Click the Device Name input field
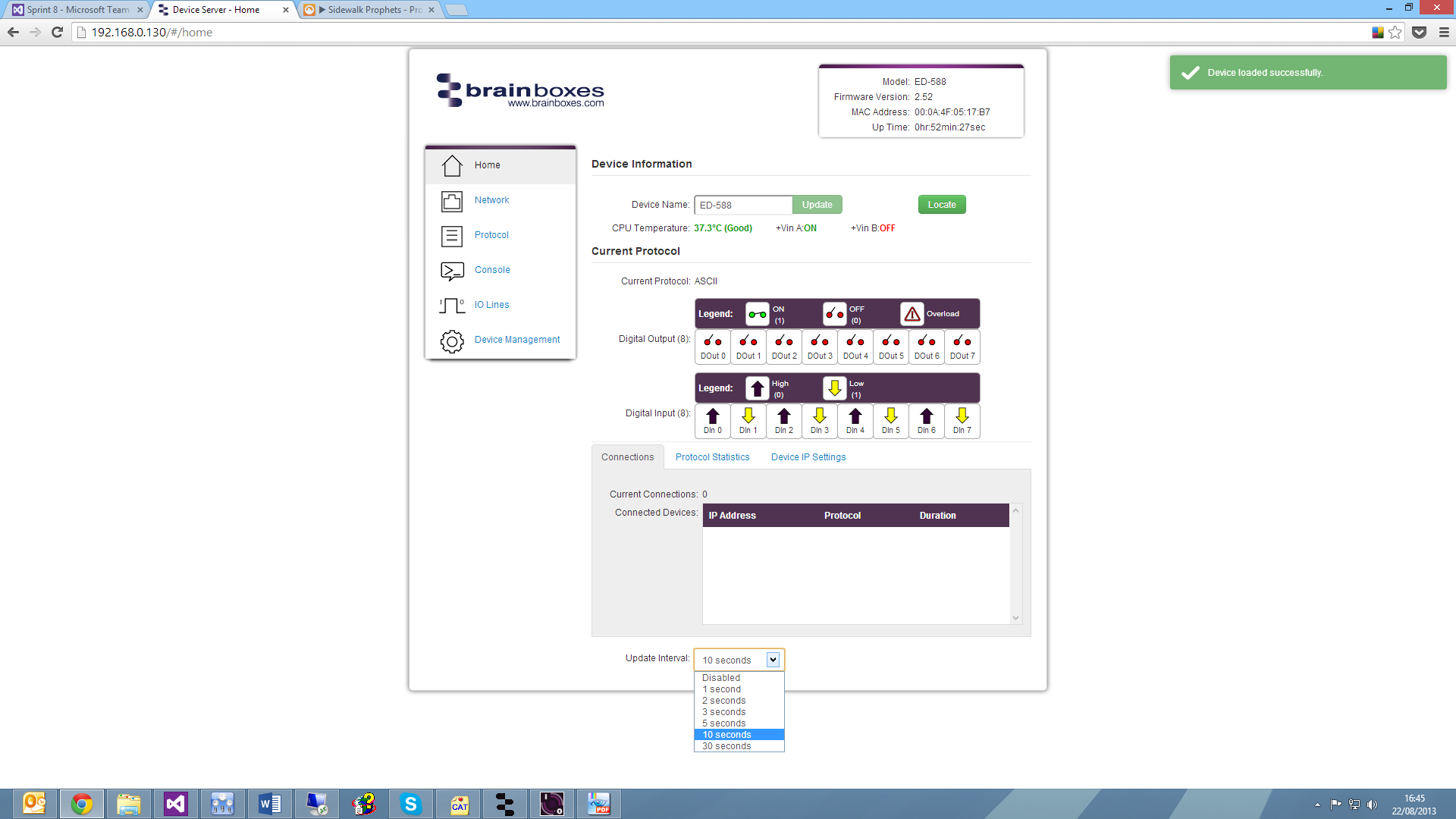1456x819 pixels. pyautogui.click(x=743, y=205)
